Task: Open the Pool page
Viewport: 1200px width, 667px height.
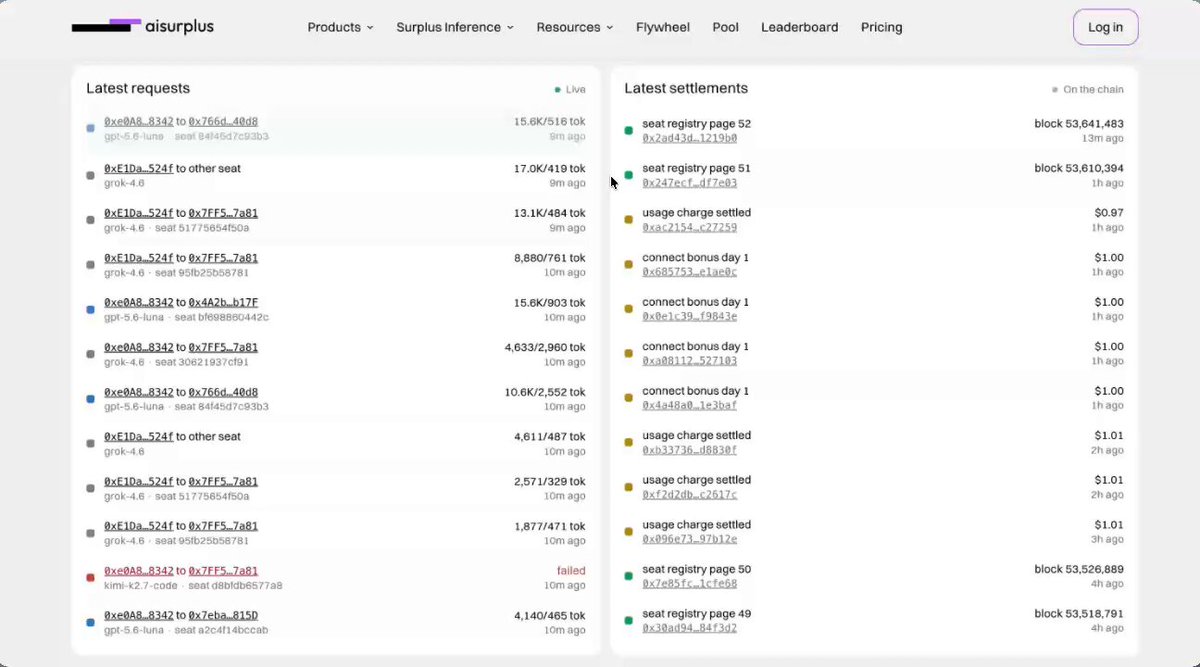Action: coord(725,27)
